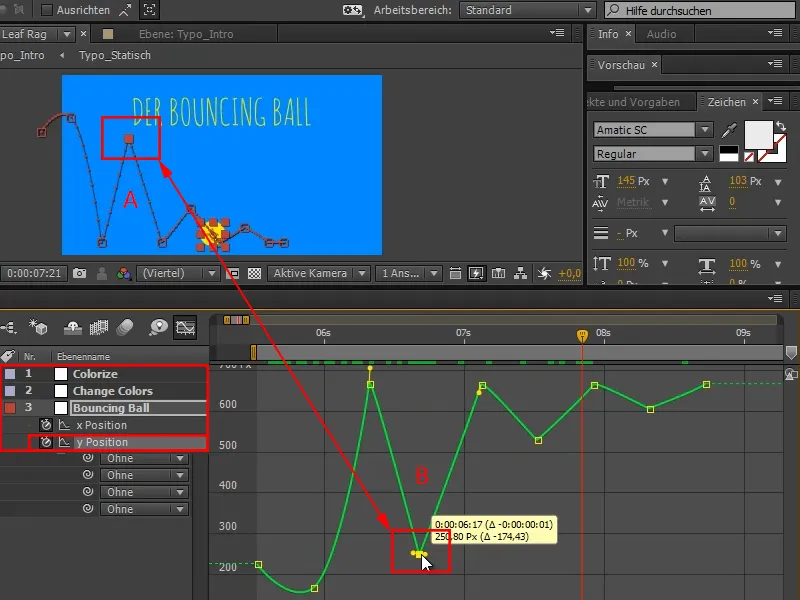The image size is (800, 600).
Task: Open the composition mini-flowchart in the timeline
Action: pyautogui.click(x=9, y=327)
